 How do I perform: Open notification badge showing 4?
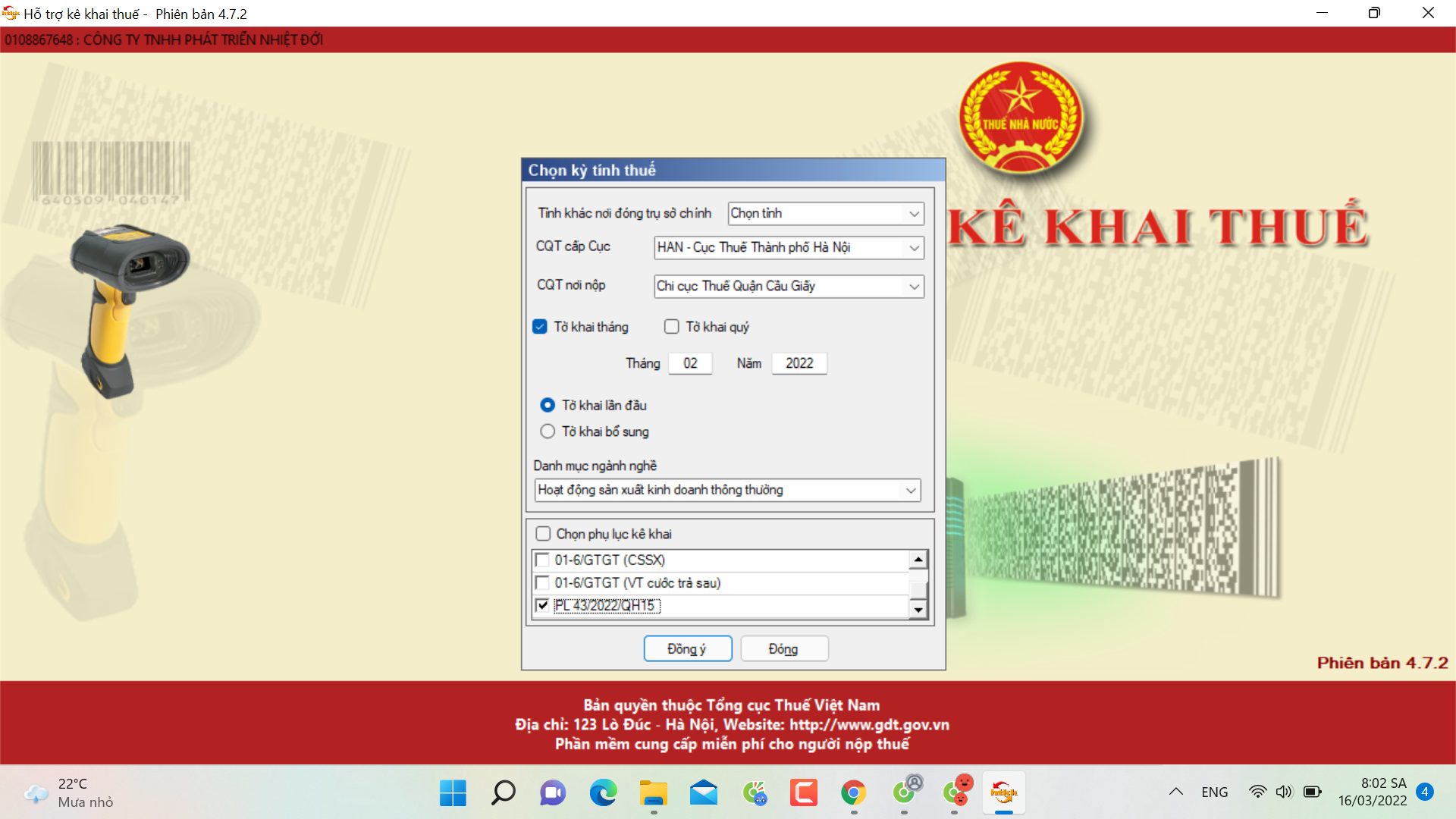point(1425,792)
